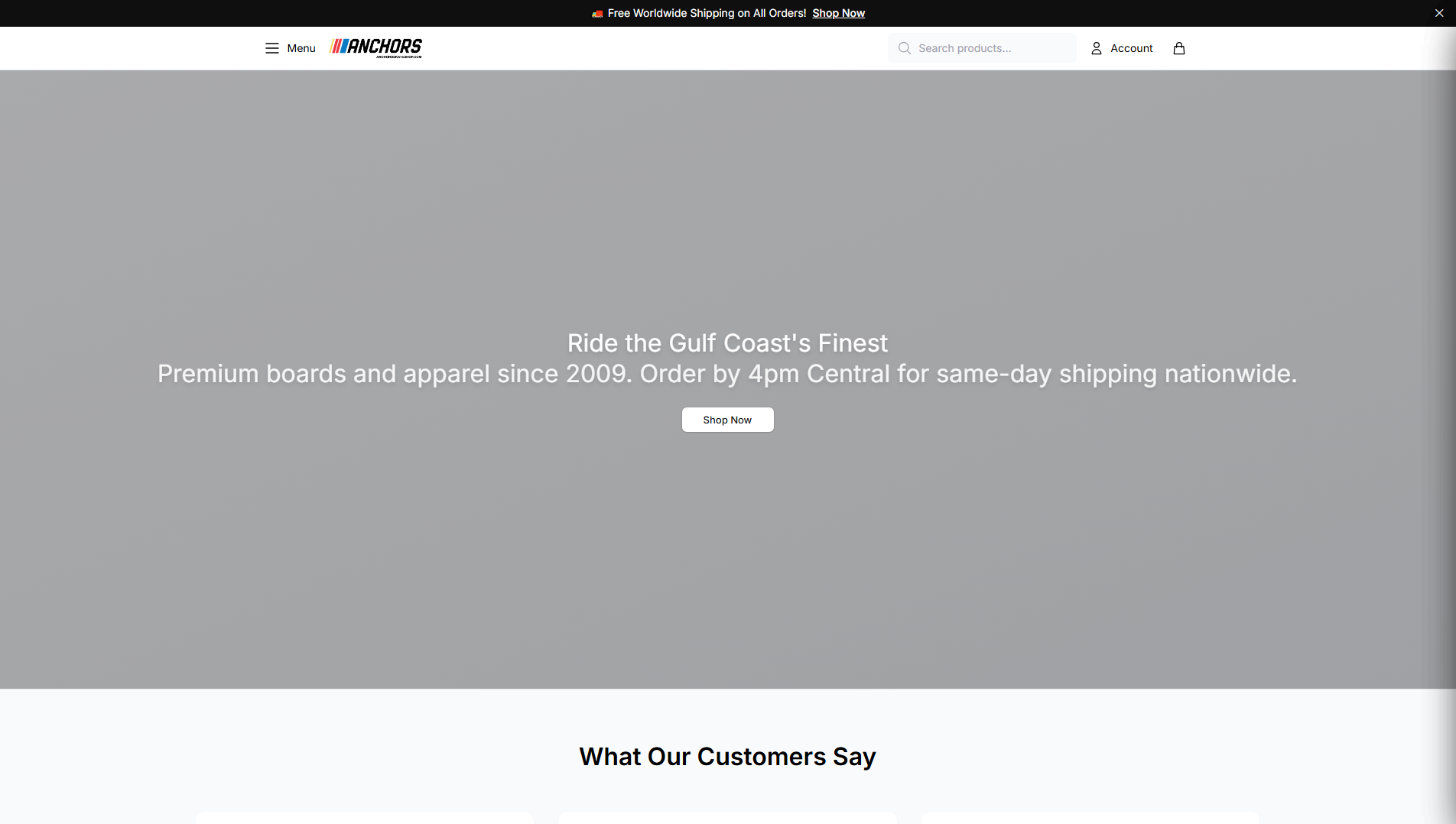Click the Anchors logo
The height and width of the screenshot is (824, 1456).
coord(375,47)
